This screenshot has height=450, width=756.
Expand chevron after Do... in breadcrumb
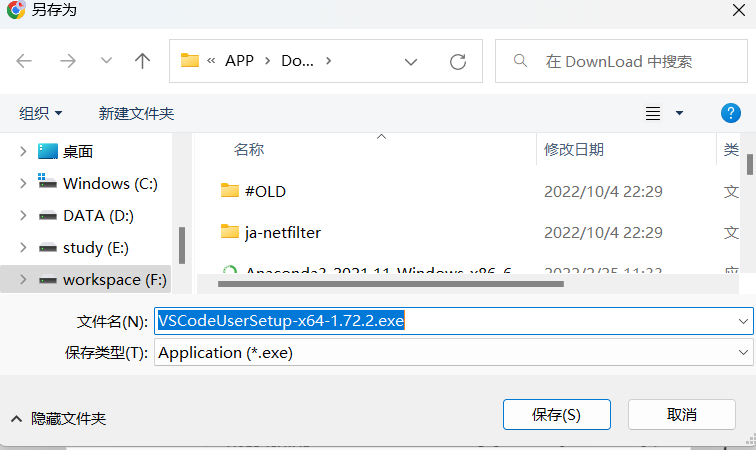[328, 61]
